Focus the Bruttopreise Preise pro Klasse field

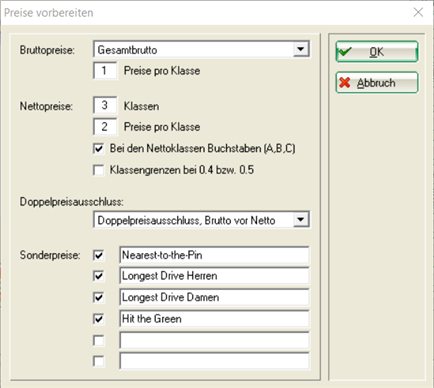(105, 71)
